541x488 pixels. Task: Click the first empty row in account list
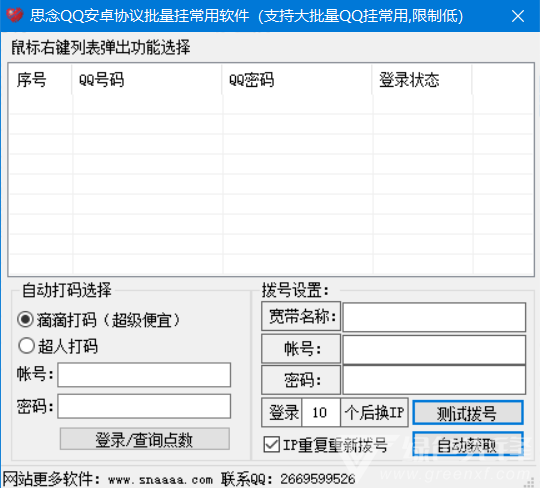(x=271, y=104)
